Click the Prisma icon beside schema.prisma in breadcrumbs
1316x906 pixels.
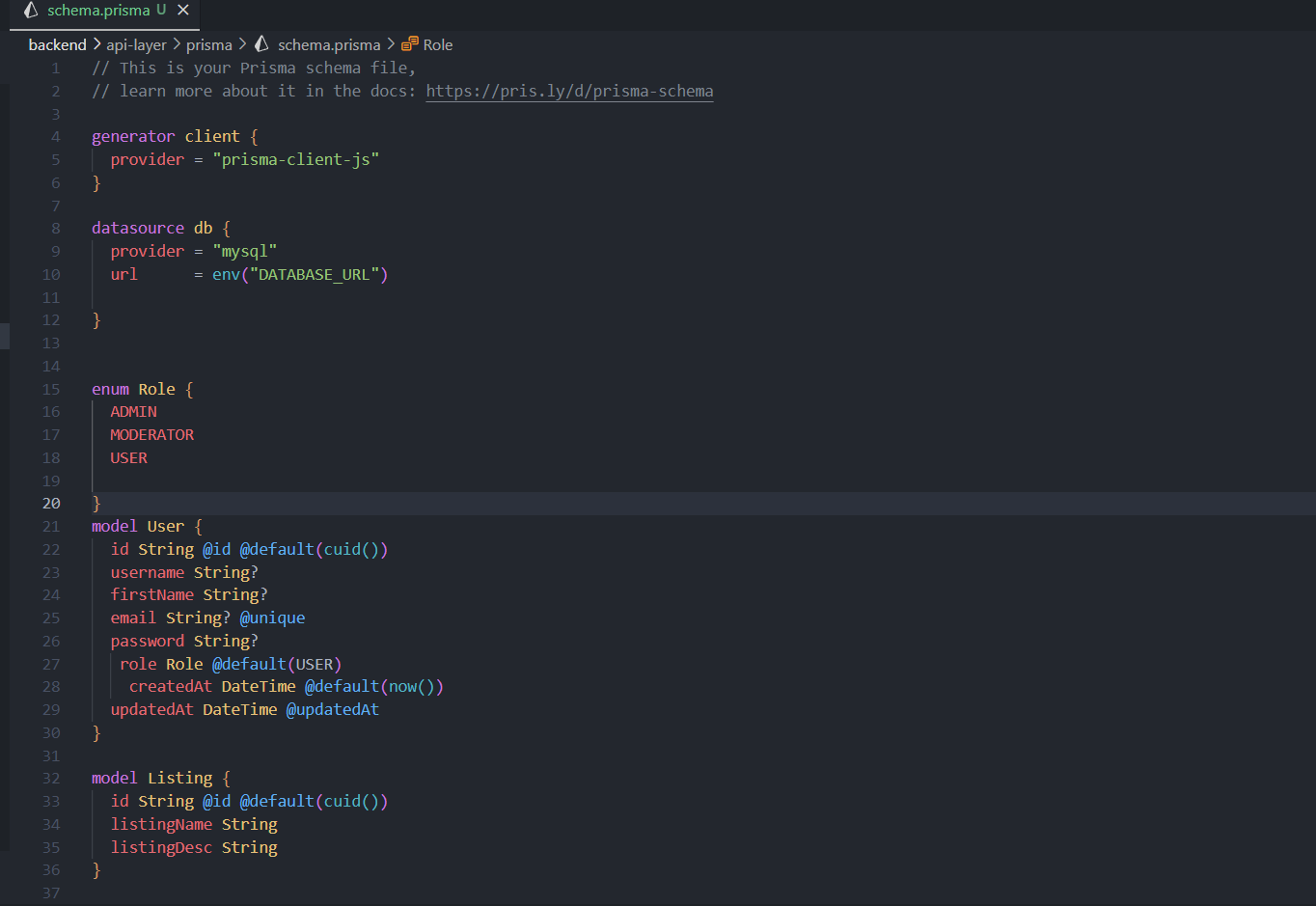tap(261, 44)
